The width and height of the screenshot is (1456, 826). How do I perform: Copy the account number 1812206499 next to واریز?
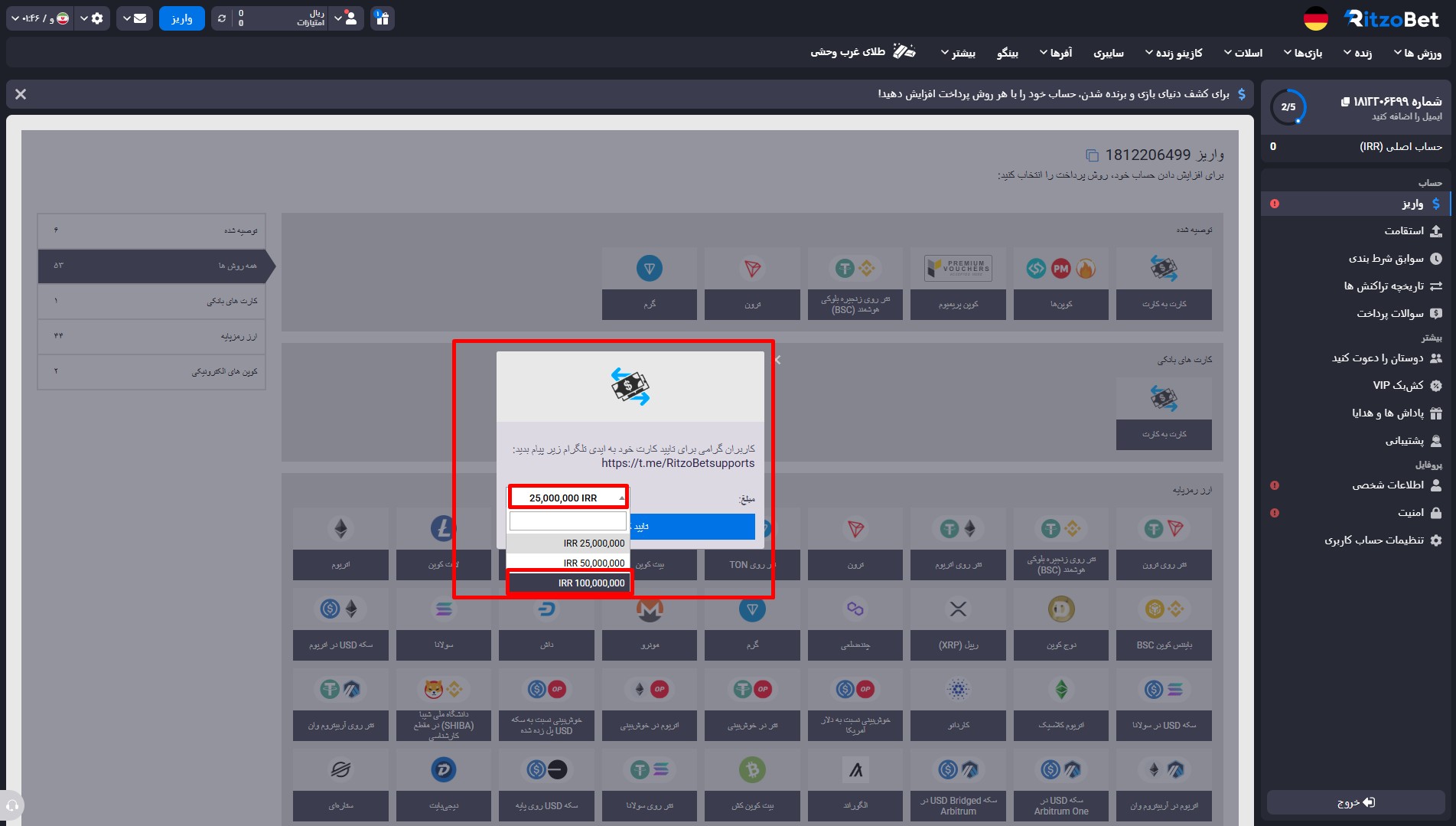1092,155
